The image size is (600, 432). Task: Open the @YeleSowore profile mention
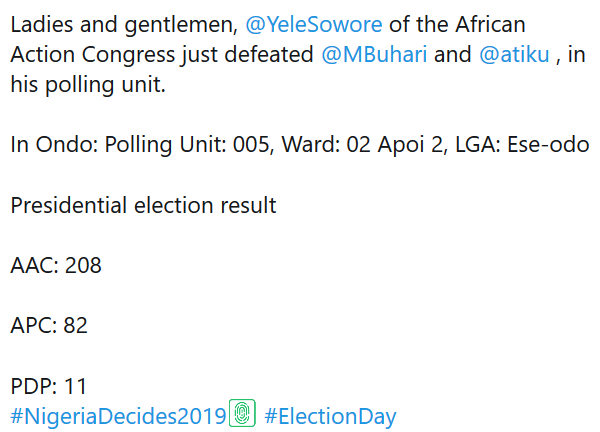313,24
